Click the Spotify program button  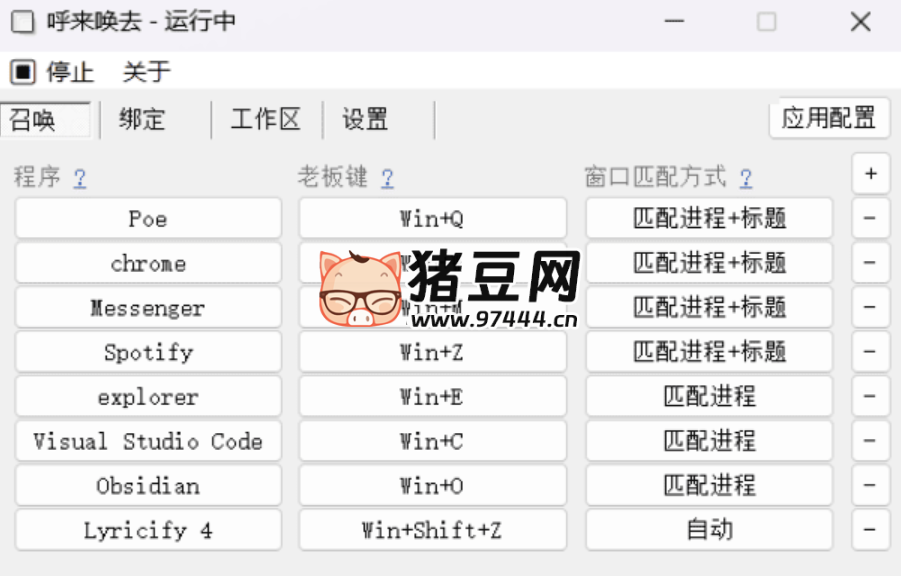click(x=148, y=352)
